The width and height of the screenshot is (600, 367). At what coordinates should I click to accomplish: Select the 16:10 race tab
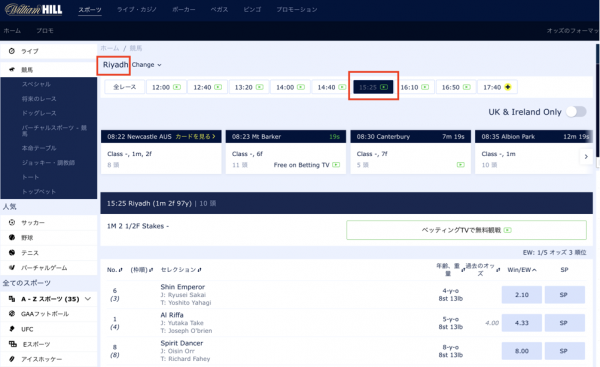coord(415,87)
